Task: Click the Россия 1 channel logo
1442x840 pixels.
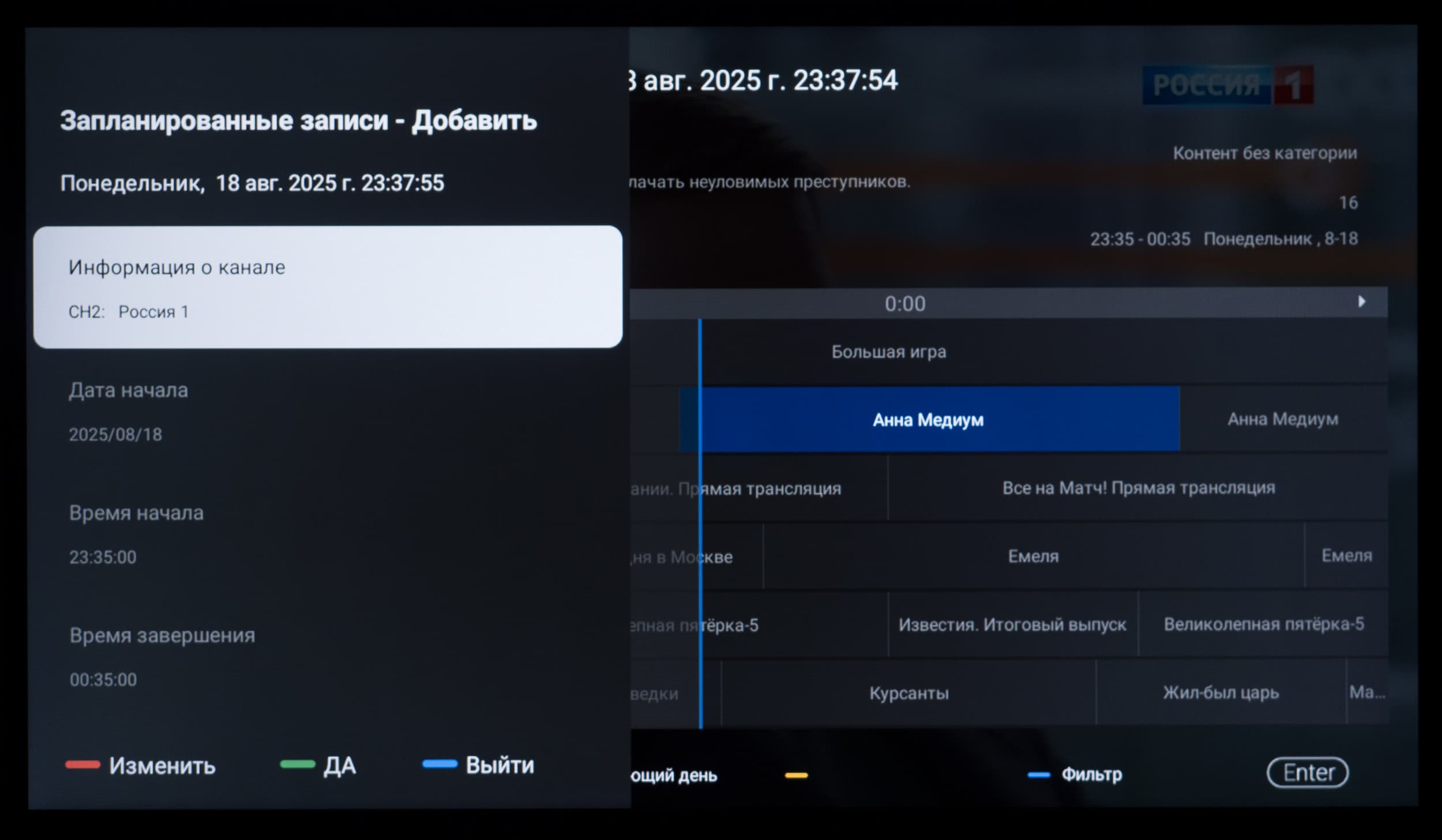Action: pos(1227,85)
